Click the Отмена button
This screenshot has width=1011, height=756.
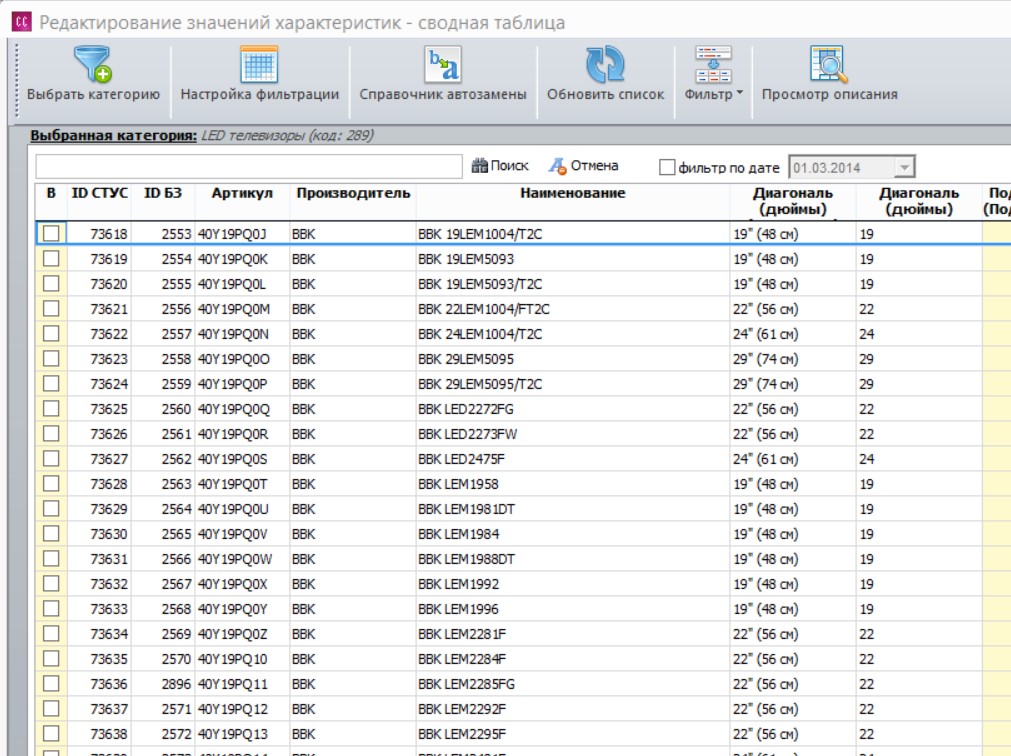tap(583, 166)
